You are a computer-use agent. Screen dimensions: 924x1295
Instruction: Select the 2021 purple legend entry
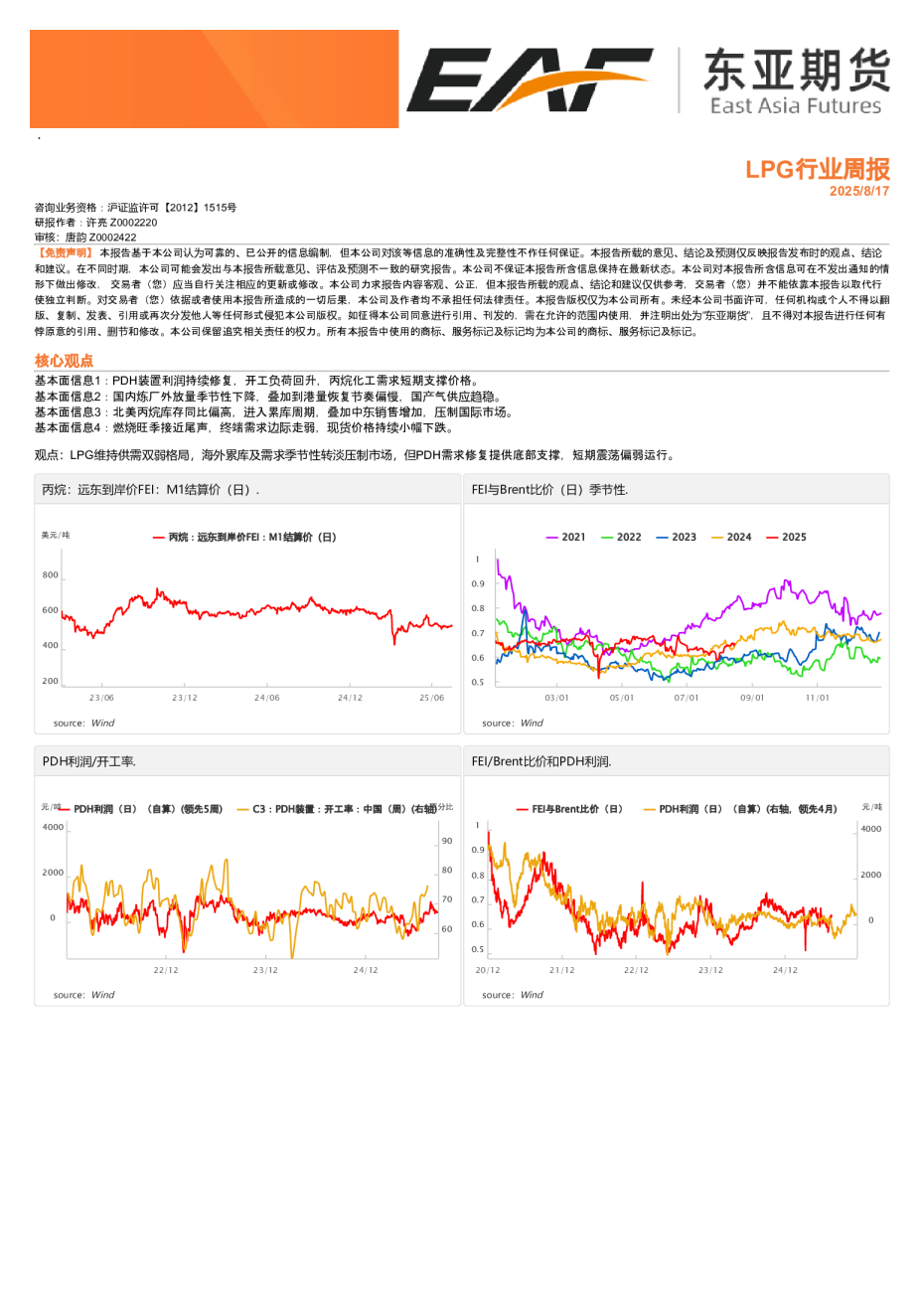coord(566,537)
